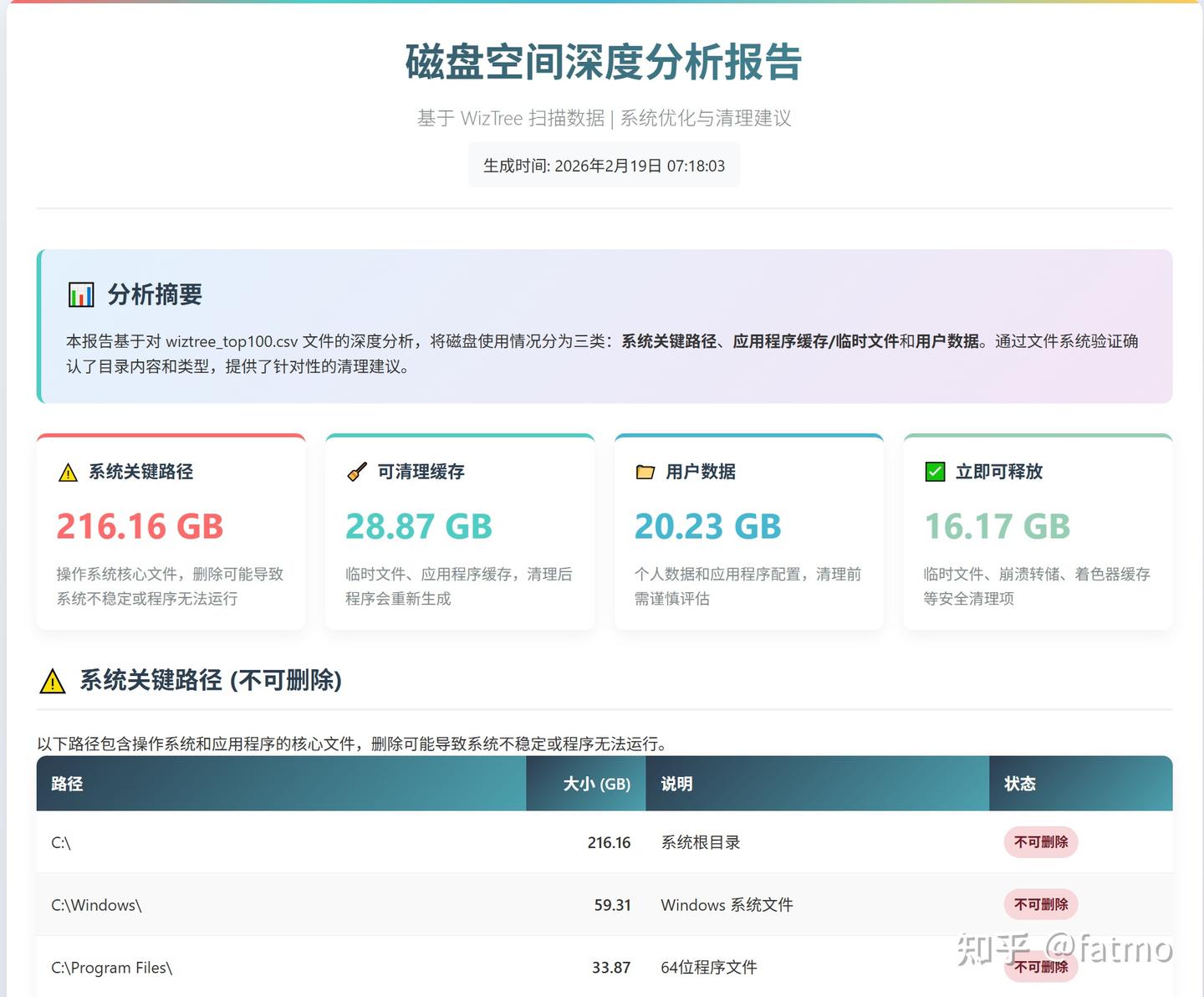This screenshot has height=997, width=1204.
Task: Click the green checkmark icon beside 立即可释放
Action: point(935,473)
